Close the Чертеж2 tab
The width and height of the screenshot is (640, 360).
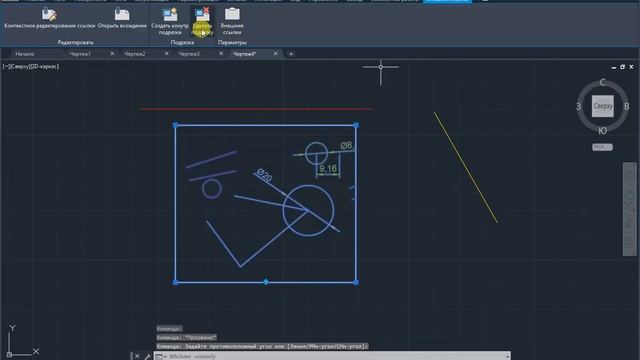click(x=167, y=53)
